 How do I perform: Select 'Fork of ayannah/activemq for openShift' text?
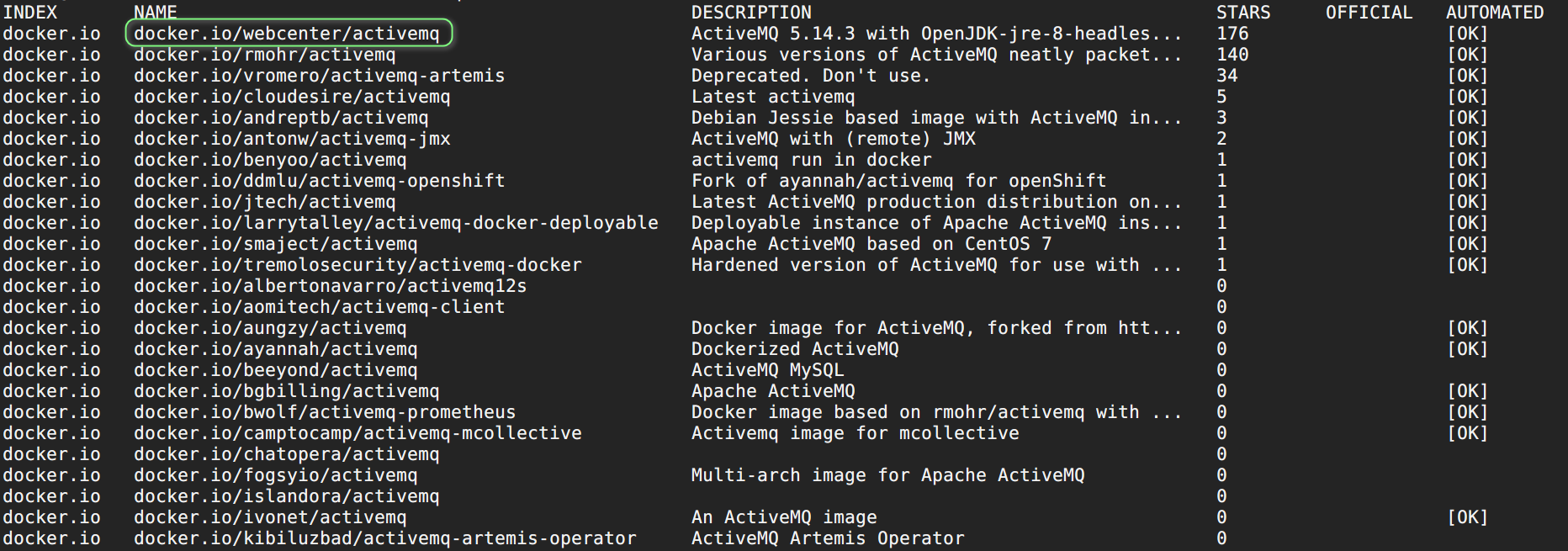click(x=899, y=181)
